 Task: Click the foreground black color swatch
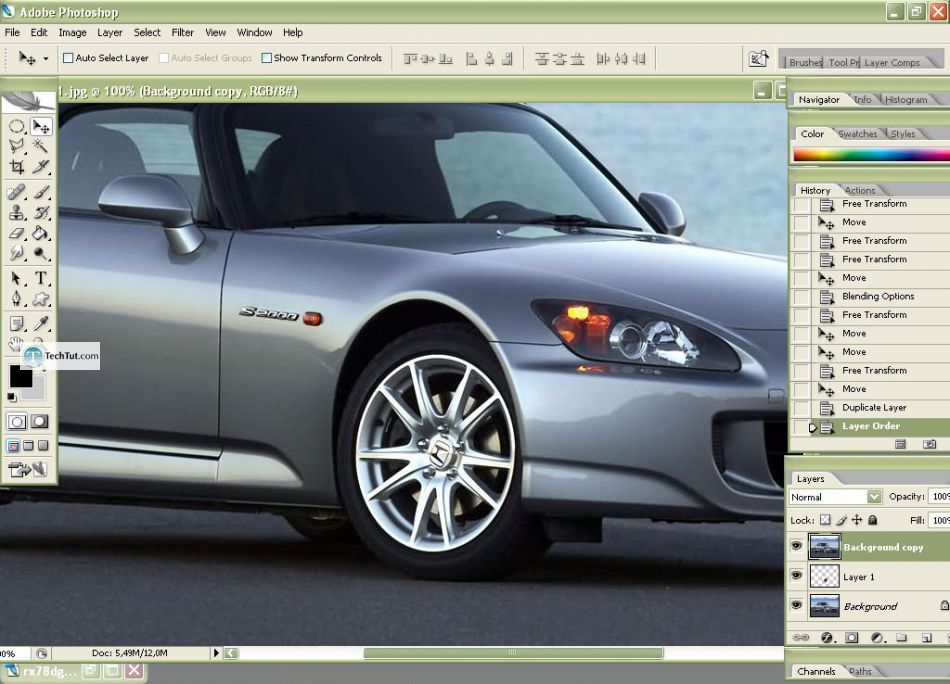(20, 376)
